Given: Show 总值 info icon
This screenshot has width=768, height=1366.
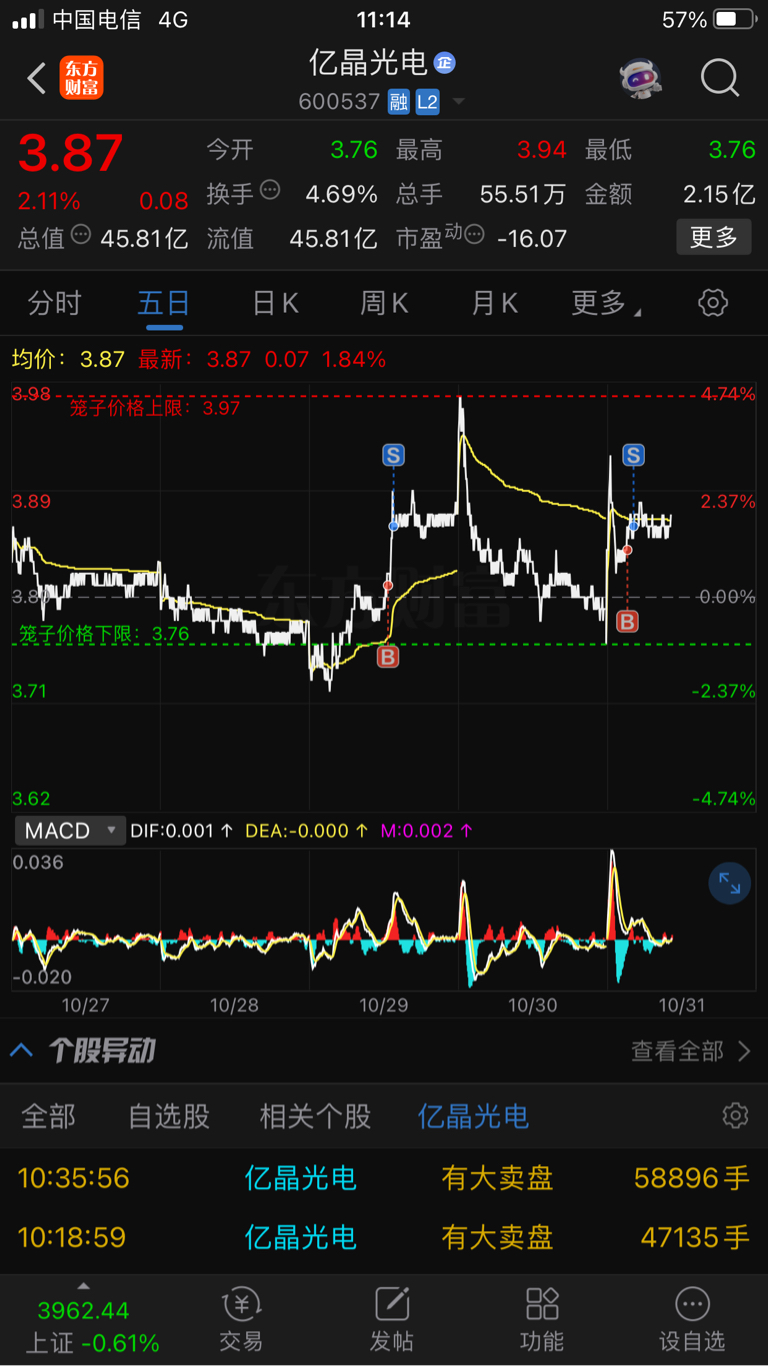Looking at the screenshot, I should (81, 235).
